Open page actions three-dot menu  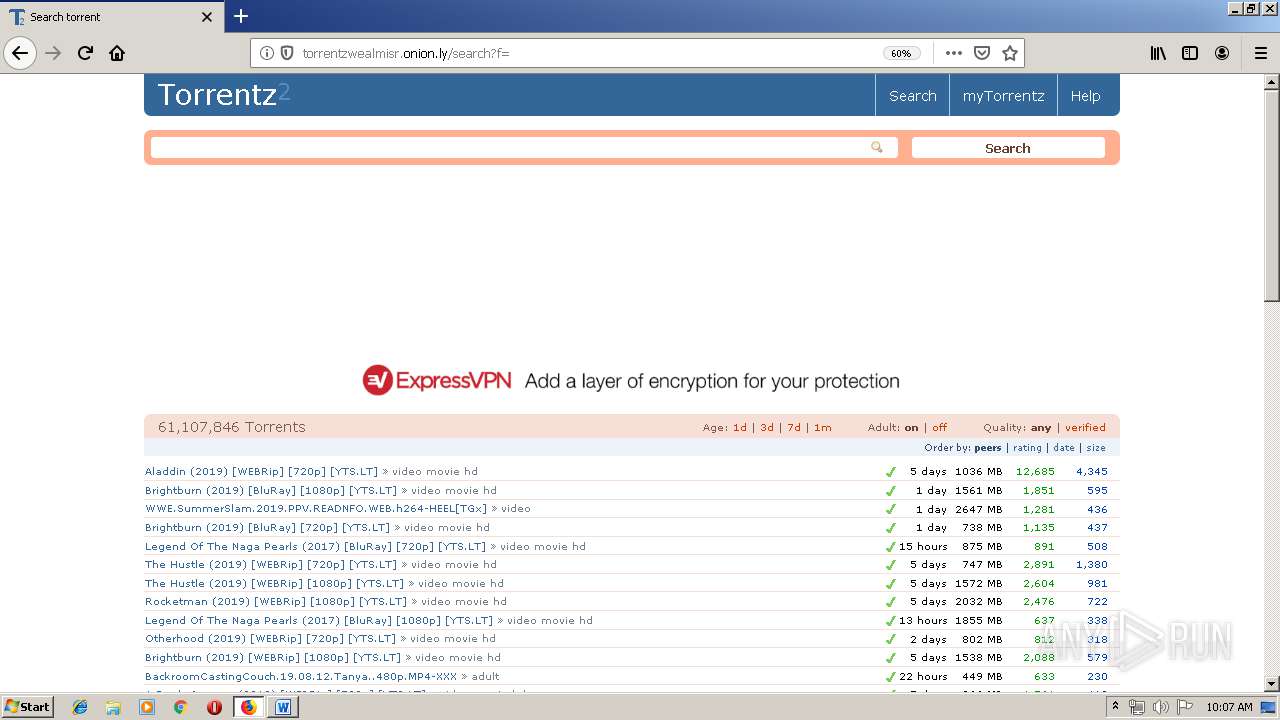[953, 53]
